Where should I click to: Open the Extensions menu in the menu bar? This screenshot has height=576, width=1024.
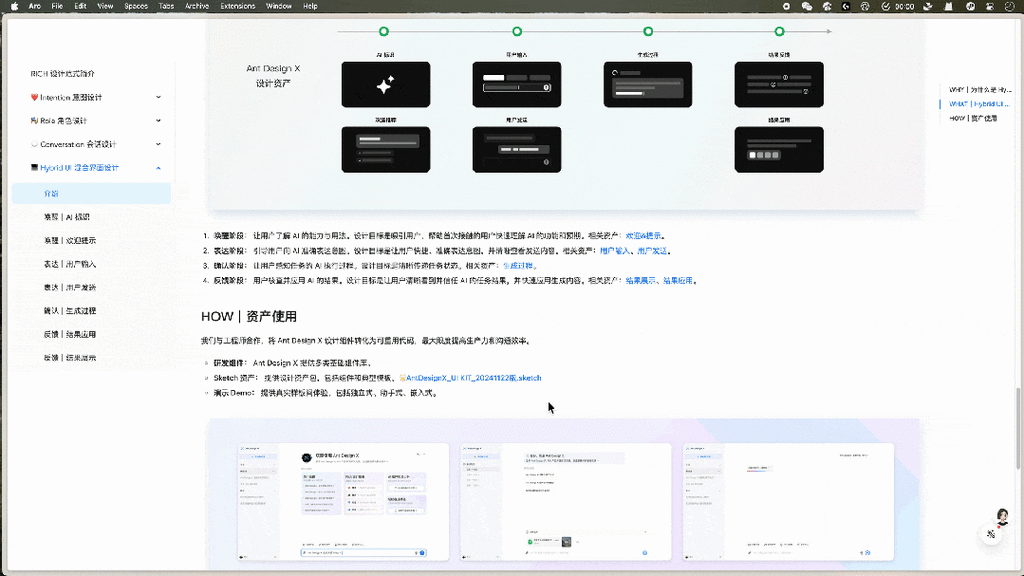pyautogui.click(x=237, y=5)
